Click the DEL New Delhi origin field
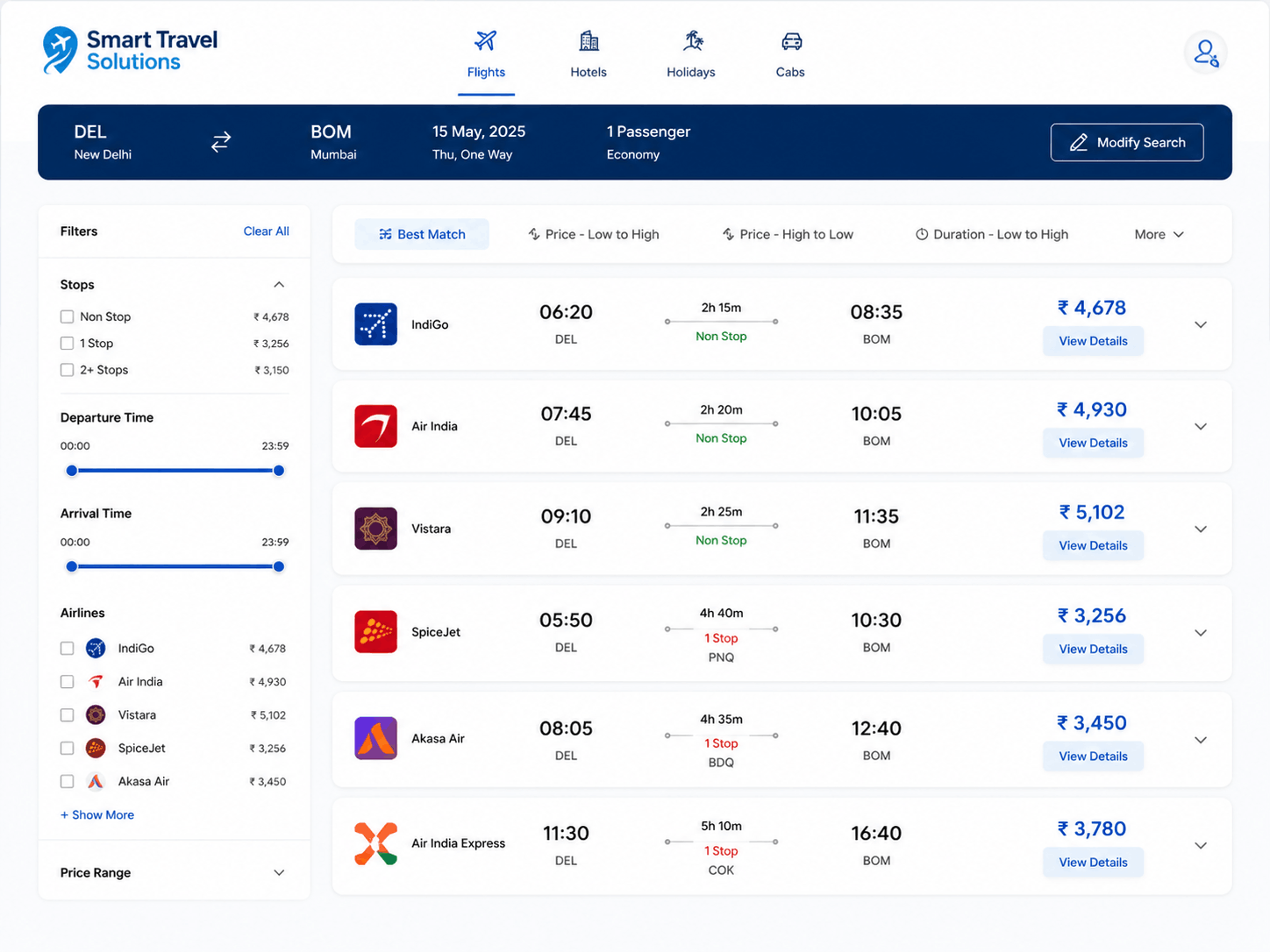Image resolution: width=1270 pixels, height=952 pixels. pyautogui.click(x=103, y=142)
